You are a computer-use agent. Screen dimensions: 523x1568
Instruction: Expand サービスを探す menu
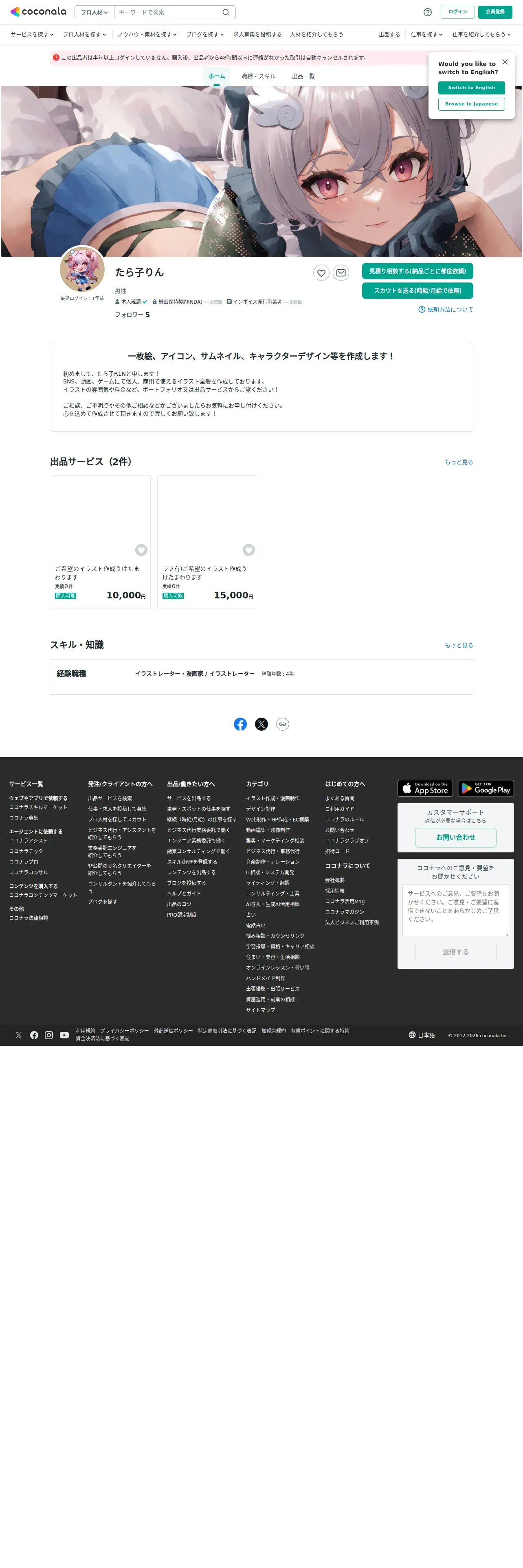(x=32, y=35)
